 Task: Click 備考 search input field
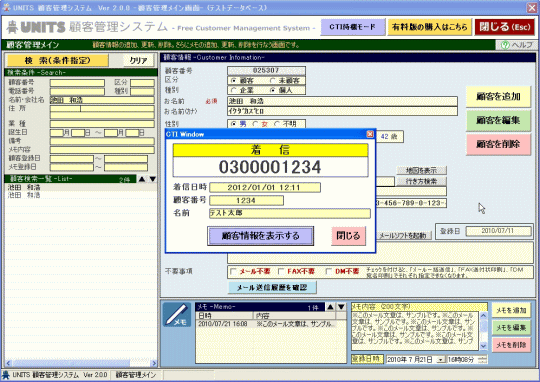[102, 141]
